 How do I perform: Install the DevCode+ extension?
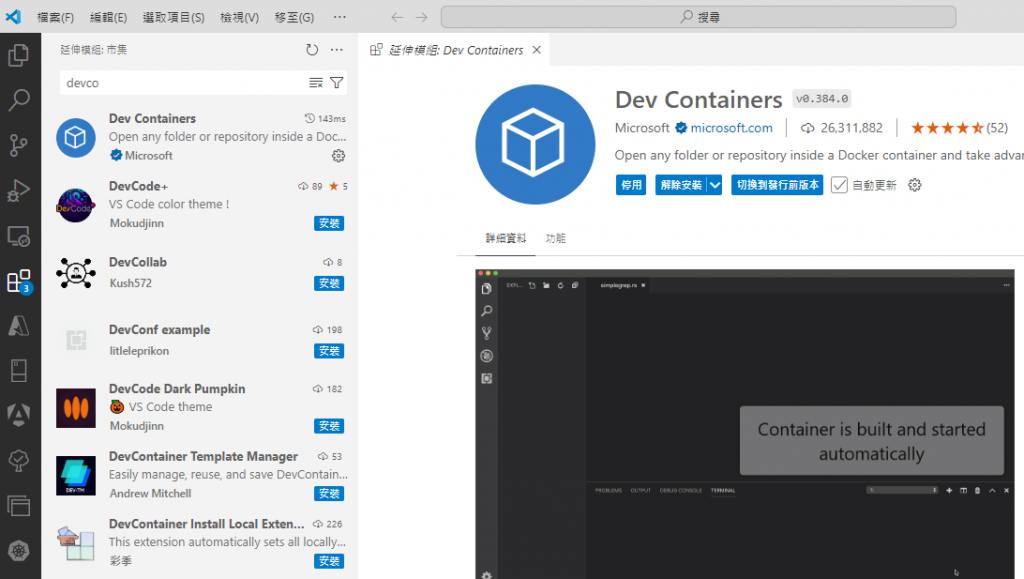coord(329,223)
